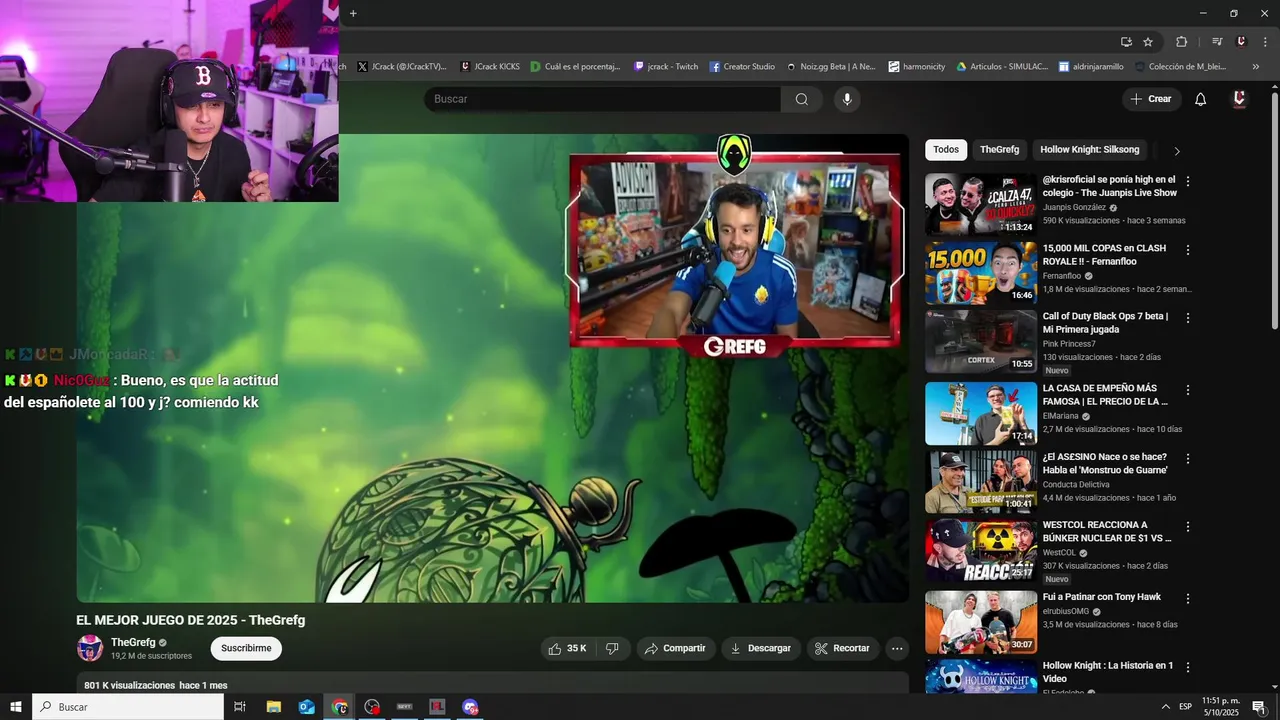Click the Crear button
The image size is (1280, 720).
tap(1151, 99)
